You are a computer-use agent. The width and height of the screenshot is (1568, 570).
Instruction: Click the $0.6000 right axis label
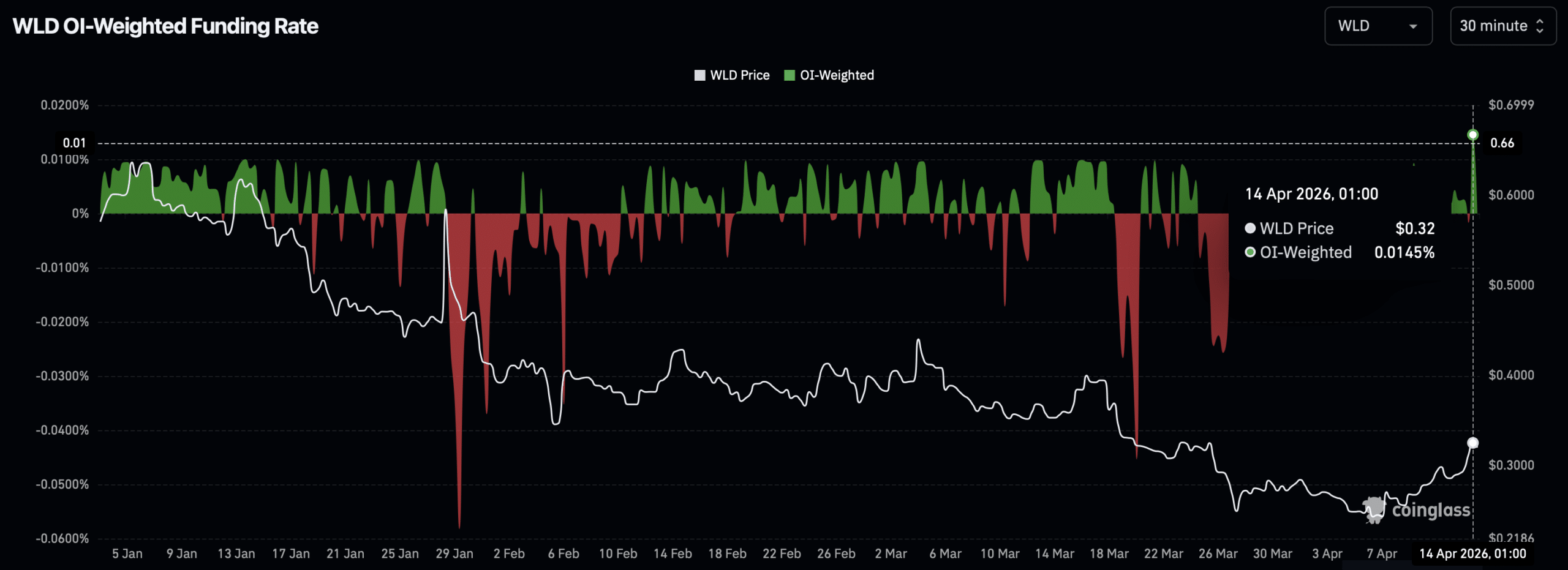tap(1512, 195)
